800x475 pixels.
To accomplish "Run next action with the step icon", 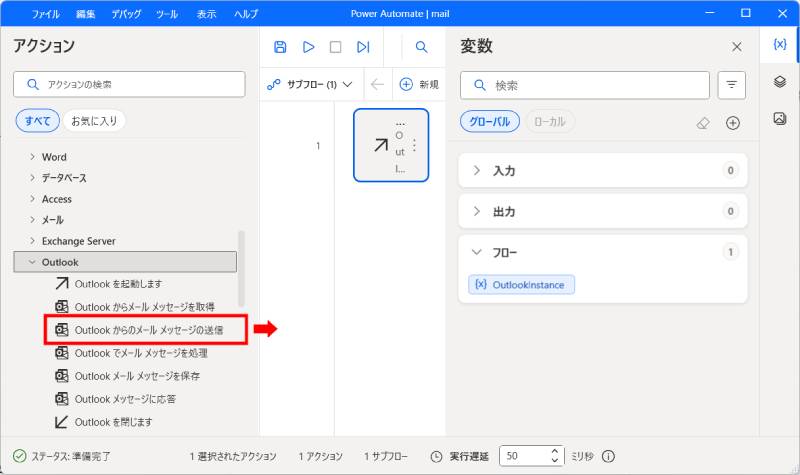I will [363, 47].
